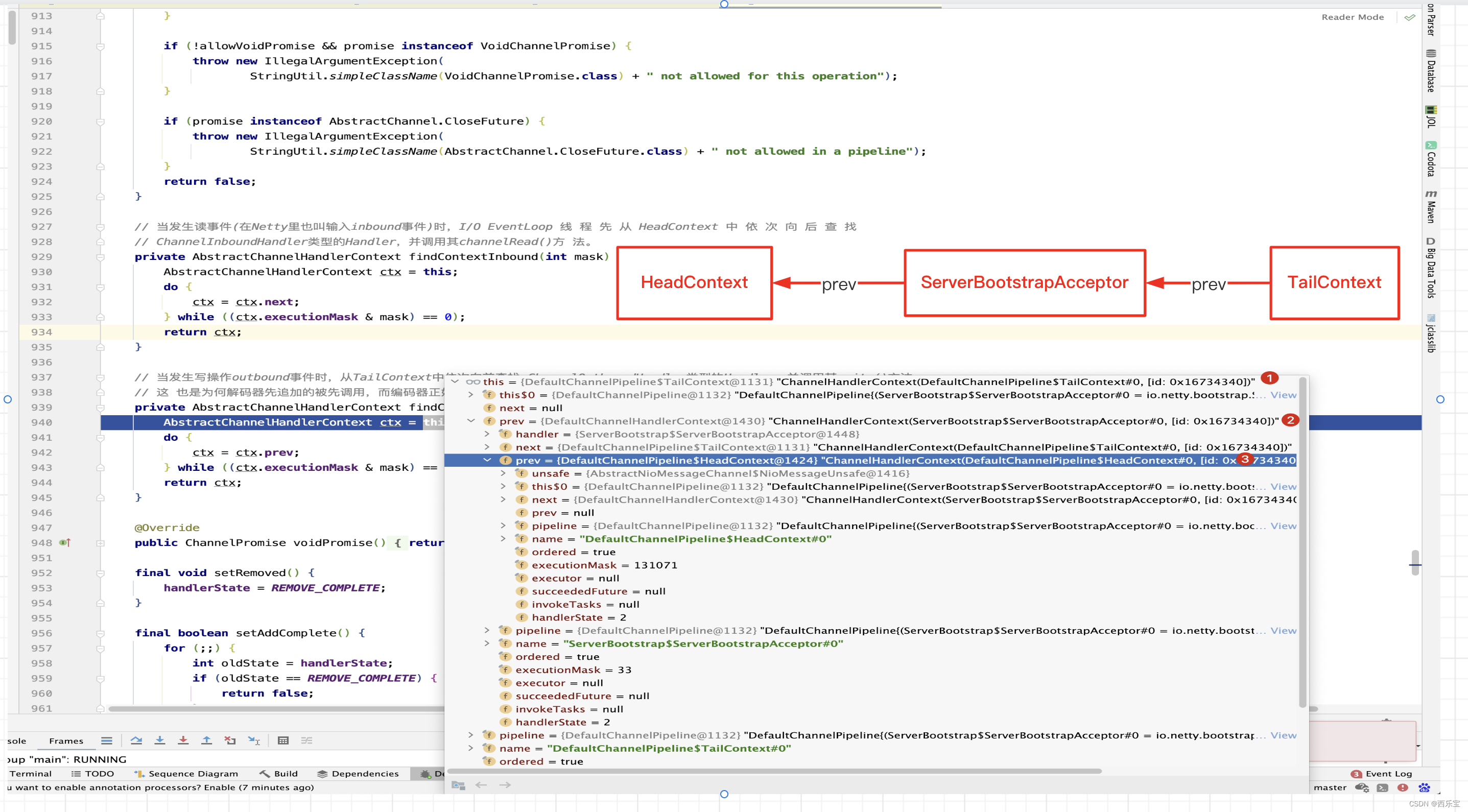The height and width of the screenshot is (812, 1468).
Task: Switch to the Frames tab
Action: coord(66,741)
